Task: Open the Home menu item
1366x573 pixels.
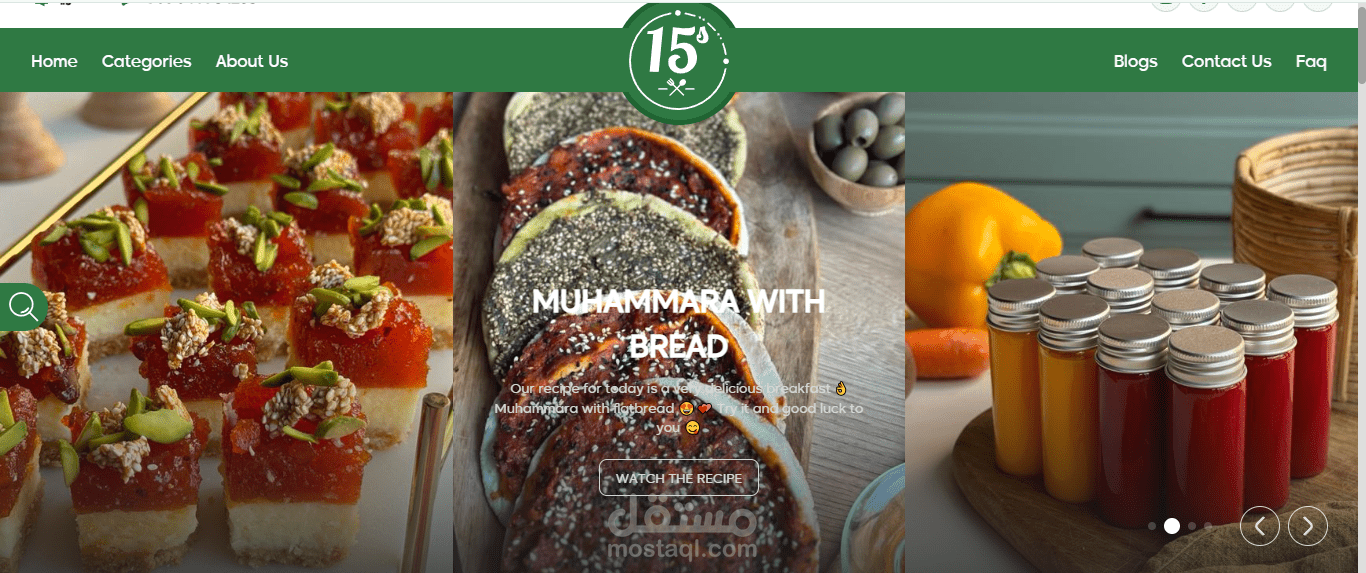Action: tap(54, 61)
